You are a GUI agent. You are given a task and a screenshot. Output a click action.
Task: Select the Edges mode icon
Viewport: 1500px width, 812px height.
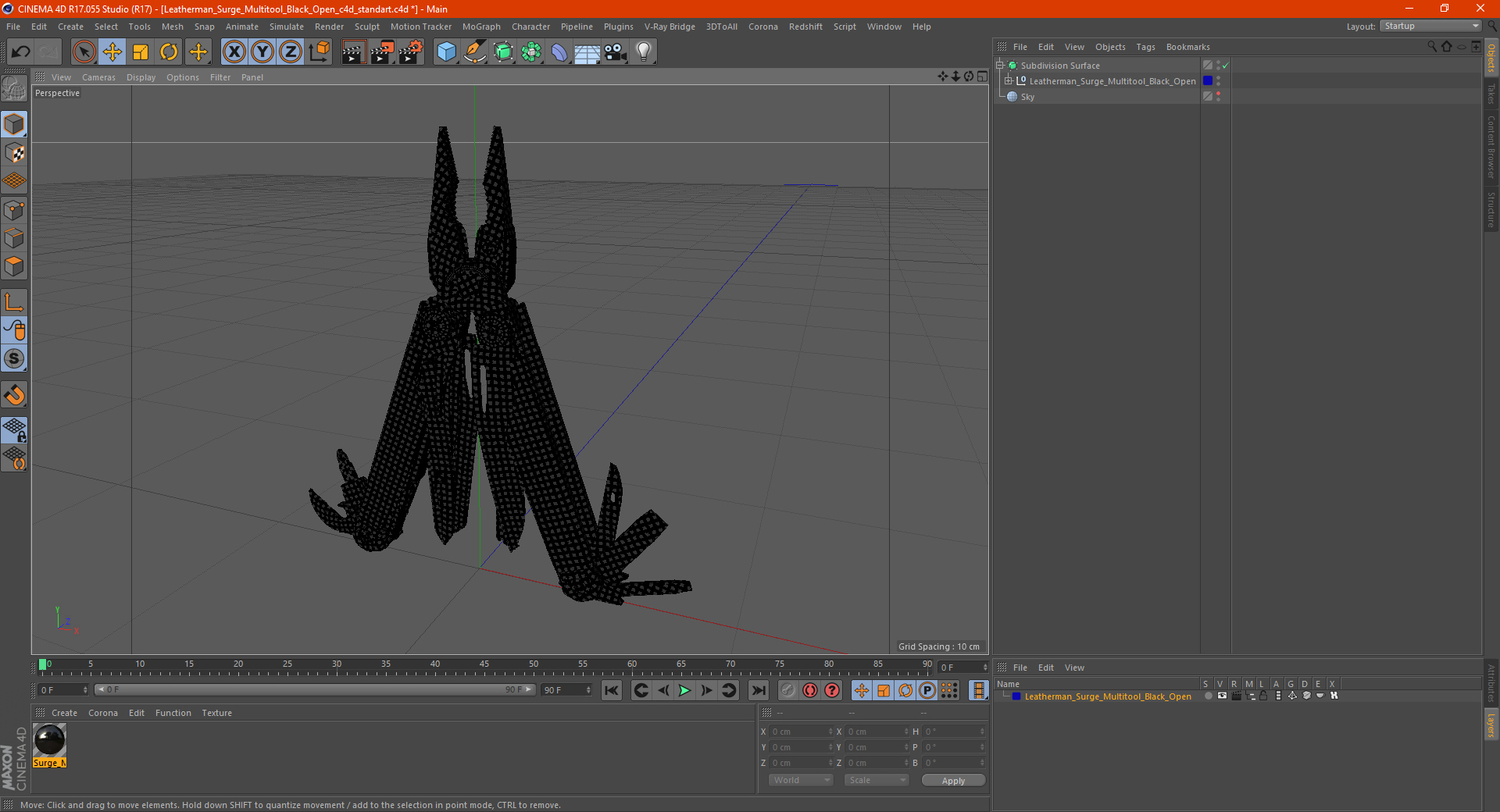14,238
